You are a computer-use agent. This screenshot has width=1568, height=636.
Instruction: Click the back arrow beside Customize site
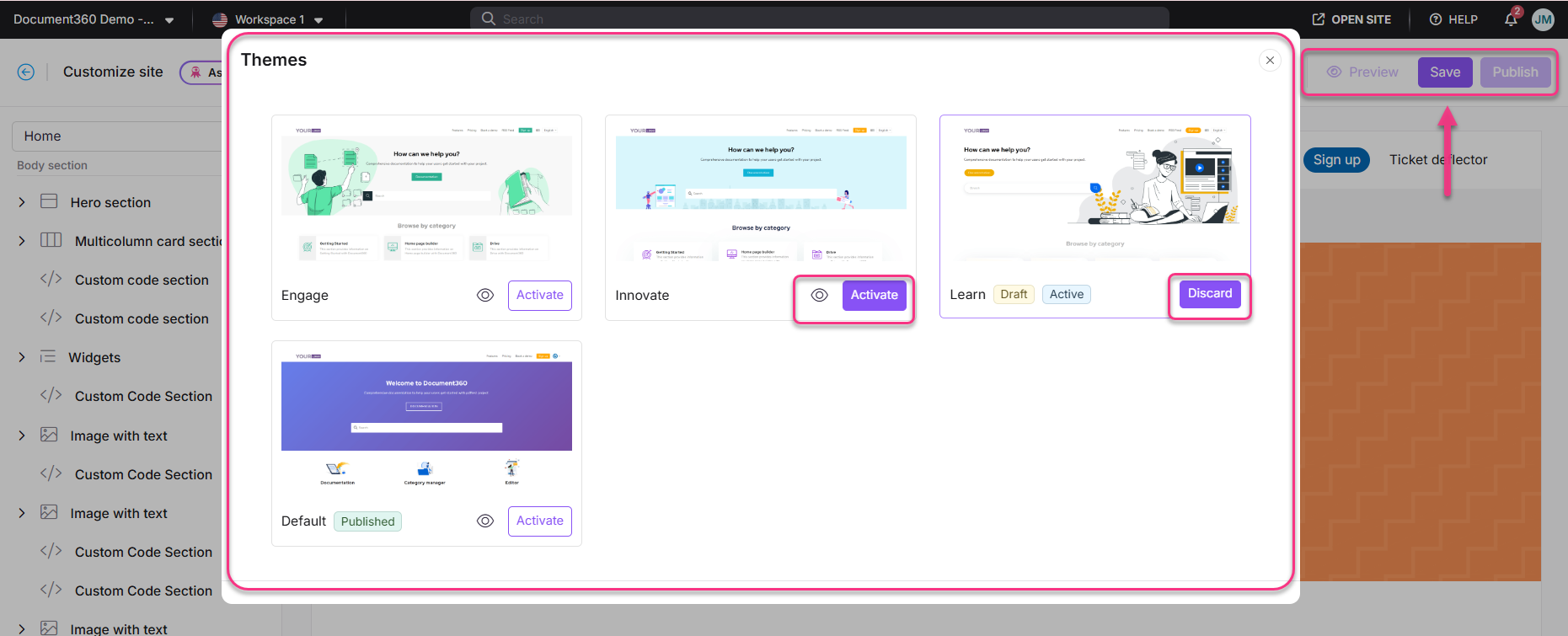point(26,72)
